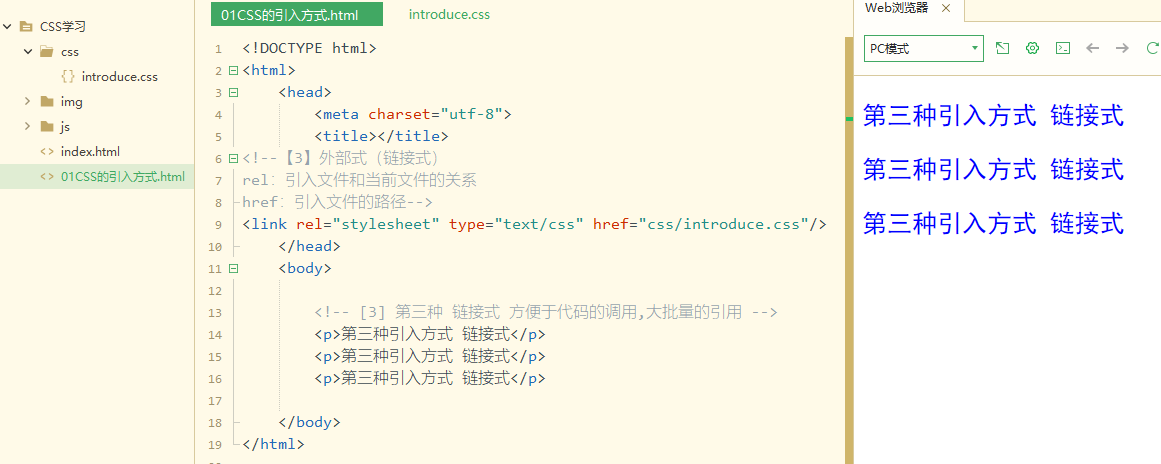Screen dimensions: 1161x464
Task: Refresh the built-in web browser preview
Action: tap(1152, 48)
